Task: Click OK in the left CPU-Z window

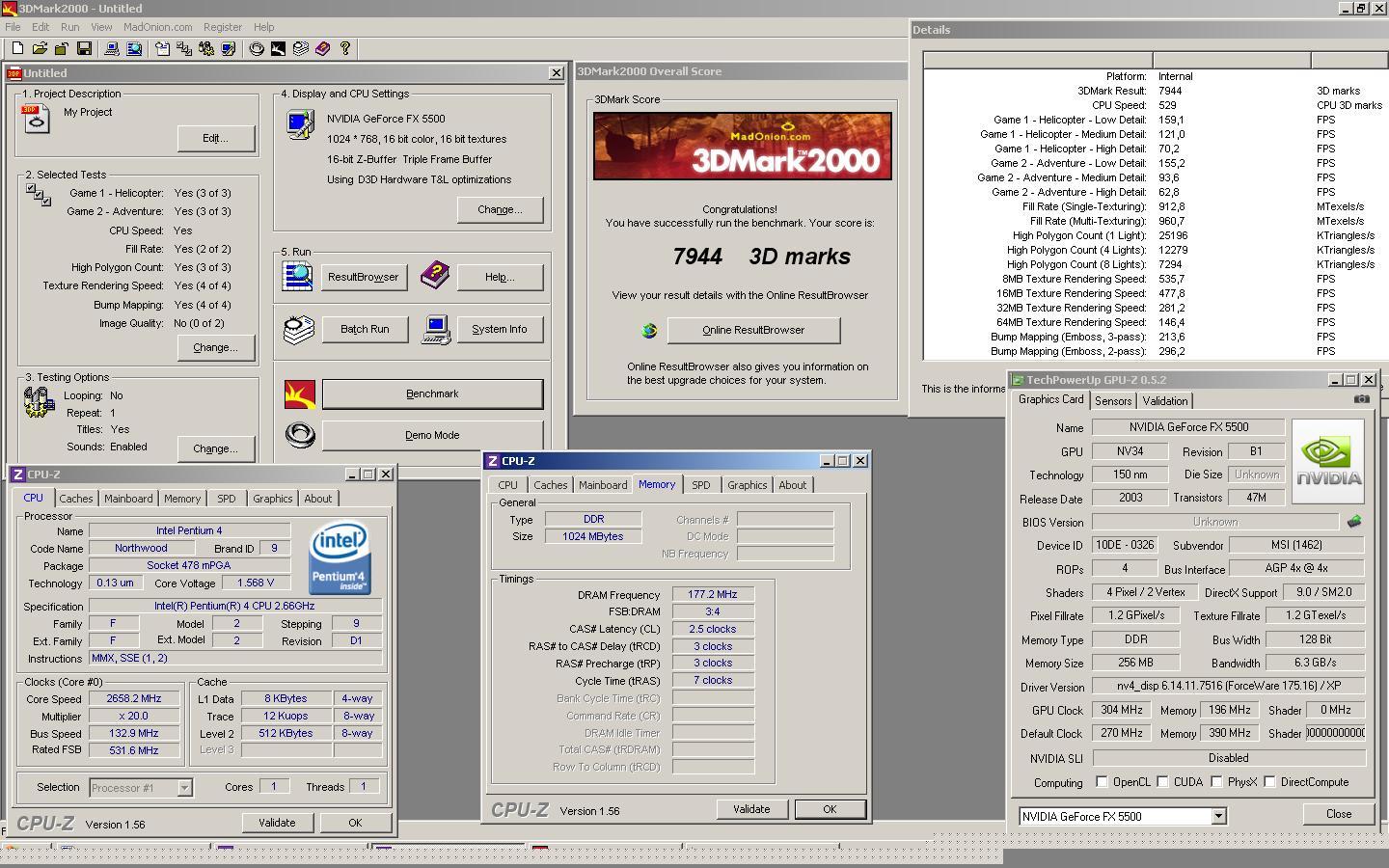Action: [355, 823]
